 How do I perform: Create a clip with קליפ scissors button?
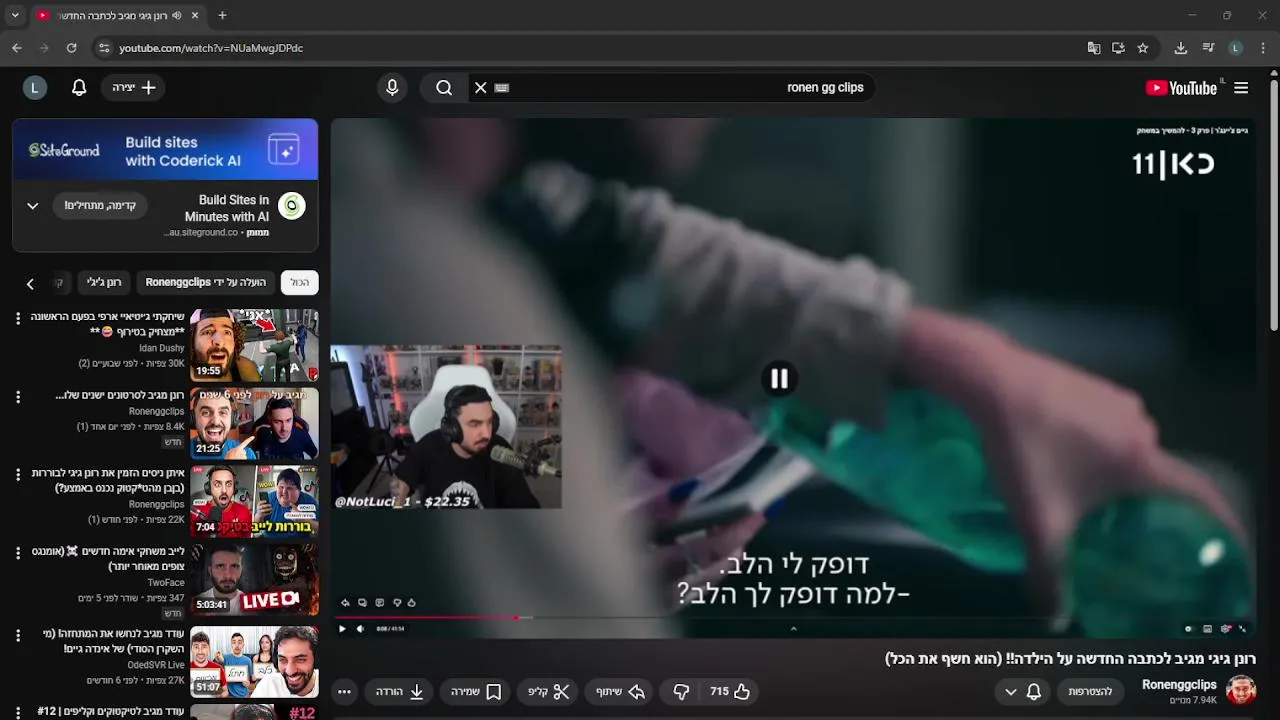549,691
